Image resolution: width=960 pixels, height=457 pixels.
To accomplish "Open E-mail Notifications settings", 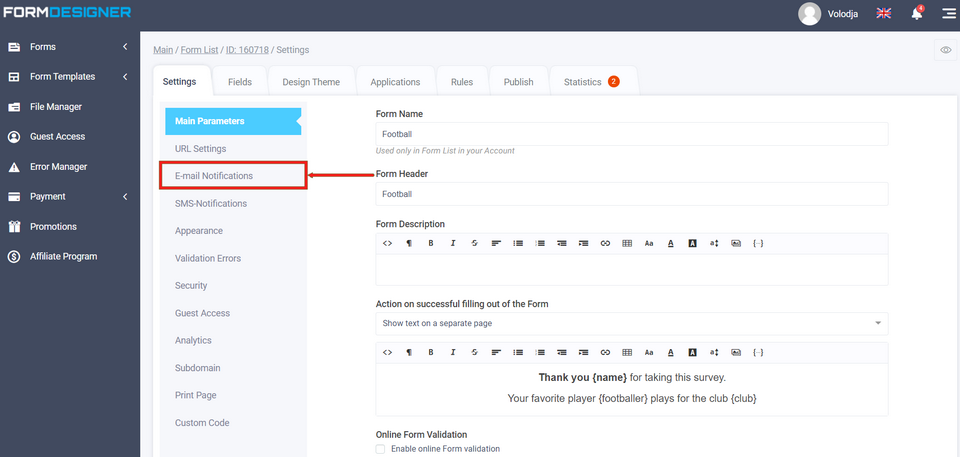I will coord(232,176).
